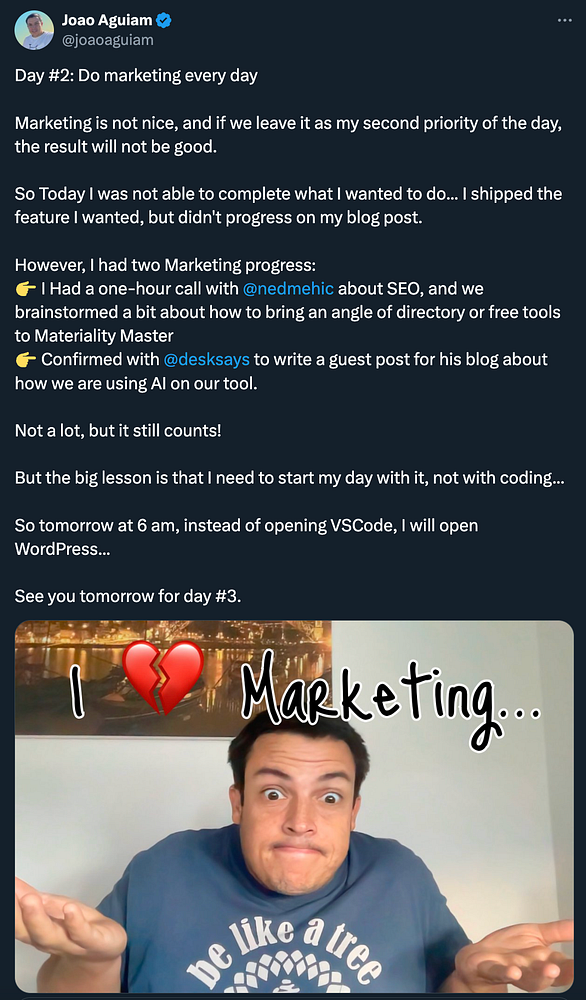The width and height of the screenshot is (586, 1000).
Task: Open the three-dot more options menu
Action: (x=564, y=20)
